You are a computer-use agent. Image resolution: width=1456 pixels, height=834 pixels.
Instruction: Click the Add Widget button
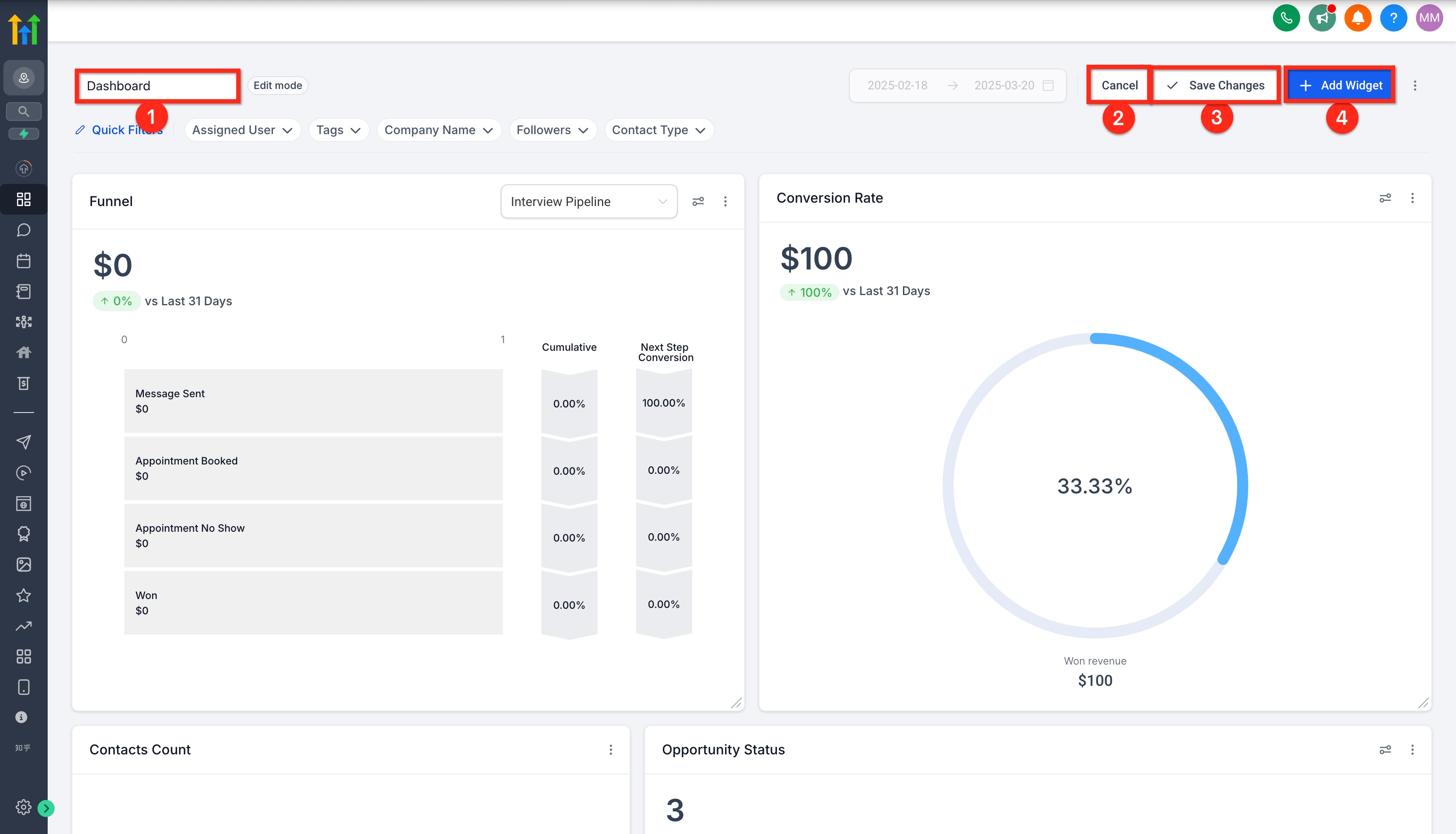tap(1339, 85)
